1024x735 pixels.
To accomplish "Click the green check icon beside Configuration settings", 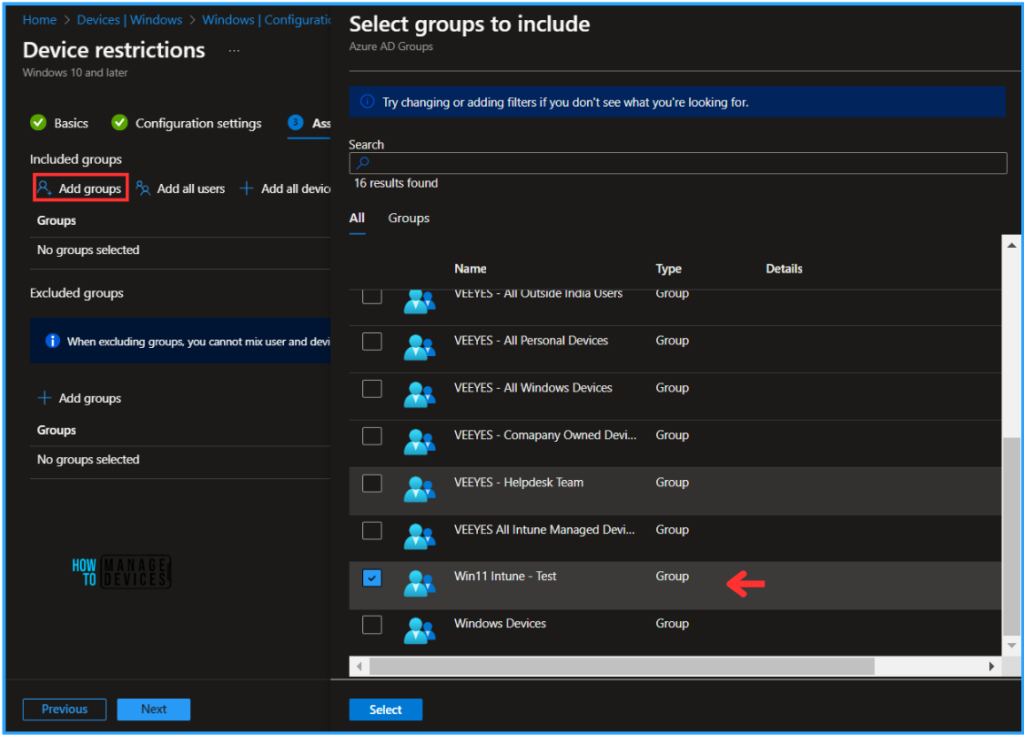I will (120, 122).
